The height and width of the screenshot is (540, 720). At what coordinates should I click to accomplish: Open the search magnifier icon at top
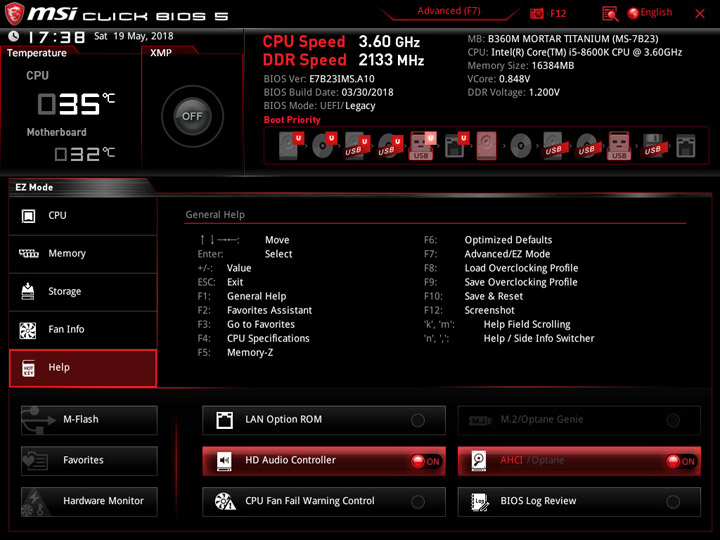click(610, 14)
